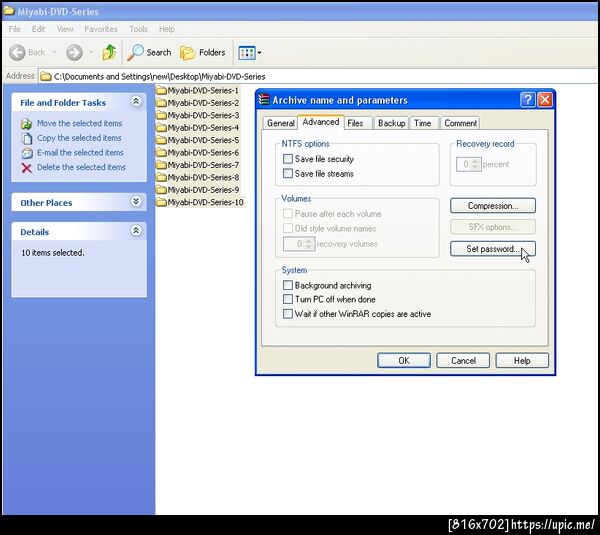Select the Miyabi-DVD-Series-6 folder icon

pos(161,153)
